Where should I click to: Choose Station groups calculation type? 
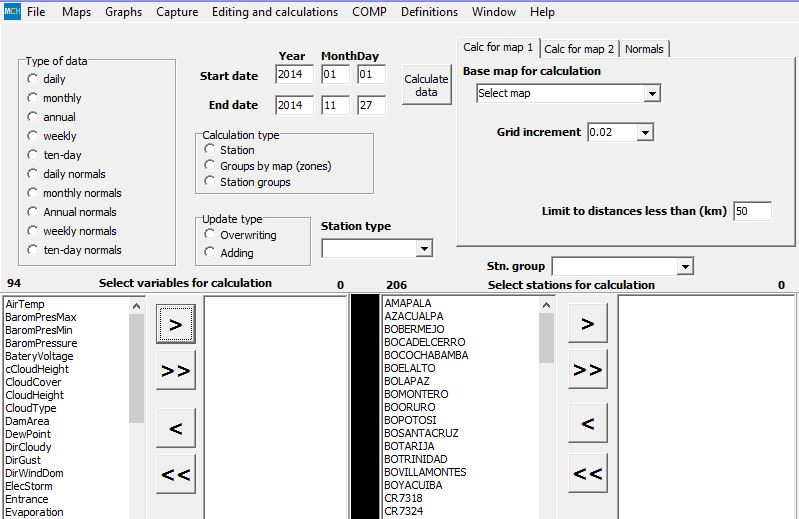click(210, 182)
